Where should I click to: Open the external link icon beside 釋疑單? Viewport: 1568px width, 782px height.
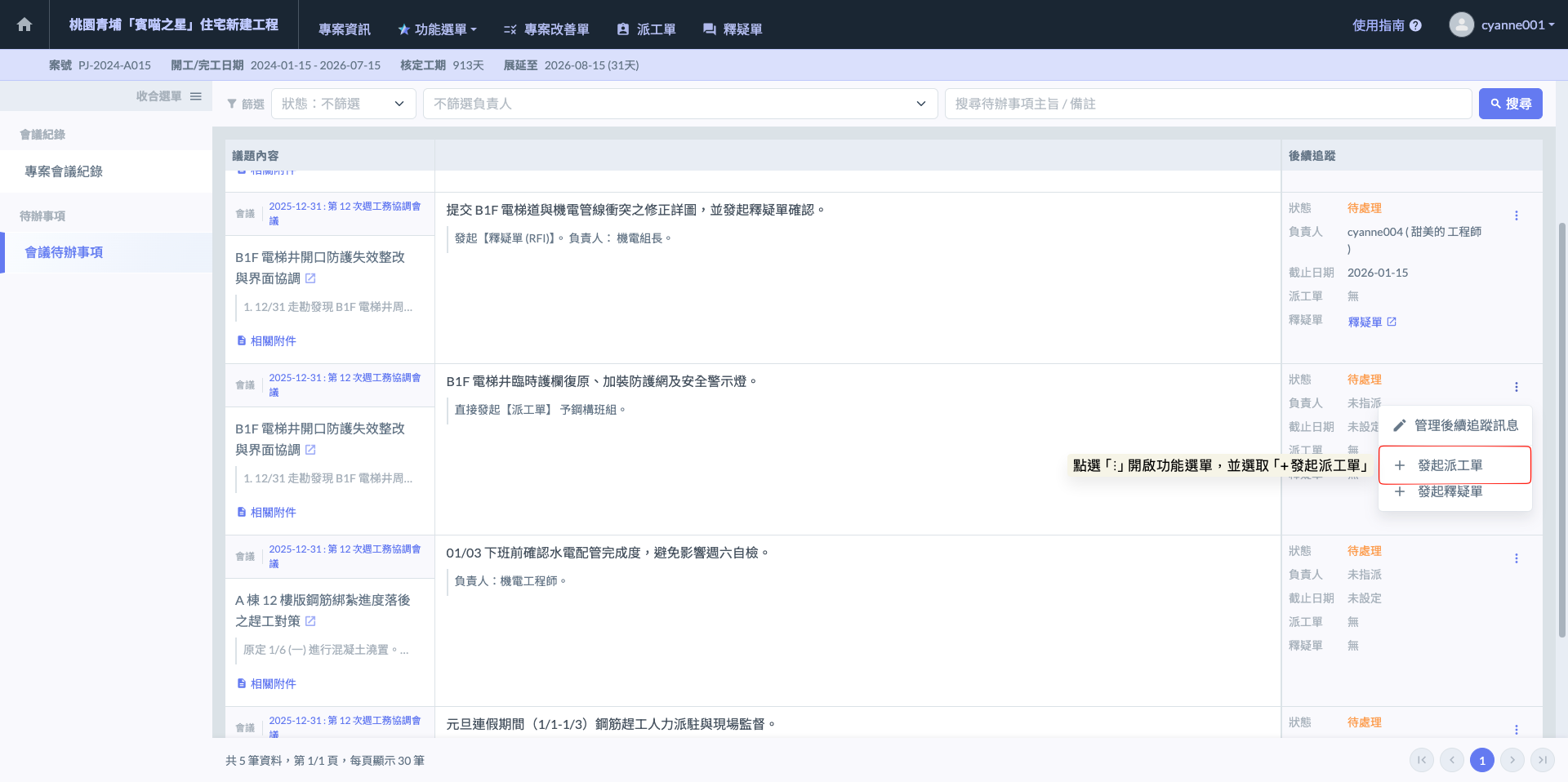1392,322
